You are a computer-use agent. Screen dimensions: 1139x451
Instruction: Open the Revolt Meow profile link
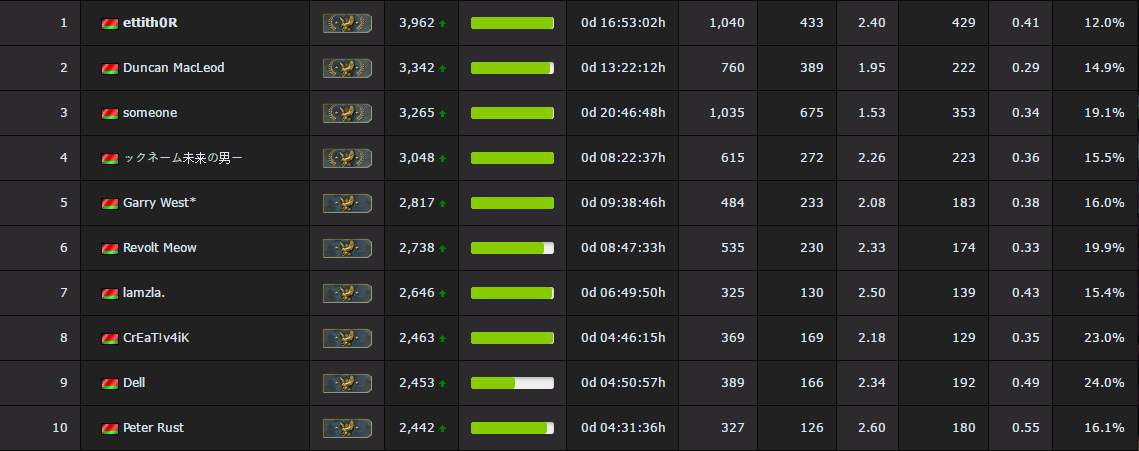(160, 248)
